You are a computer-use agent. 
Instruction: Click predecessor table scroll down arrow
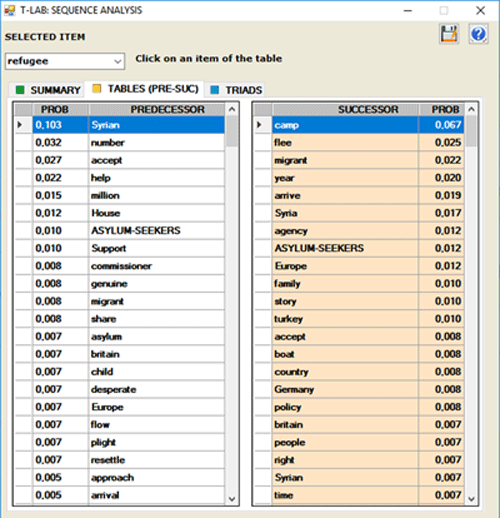[232, 499]
